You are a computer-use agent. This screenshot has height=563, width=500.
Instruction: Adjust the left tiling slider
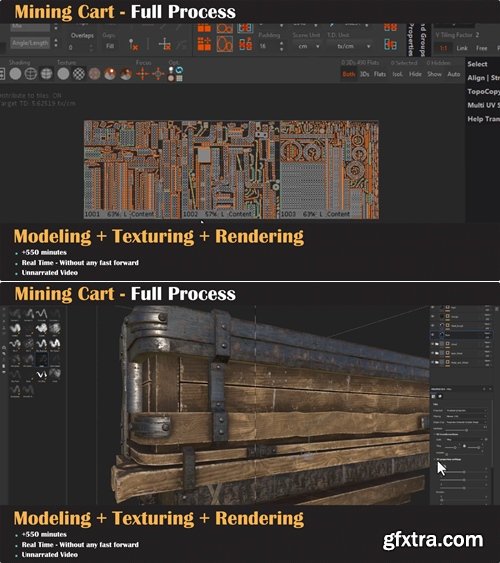click(x=452, y=447)
